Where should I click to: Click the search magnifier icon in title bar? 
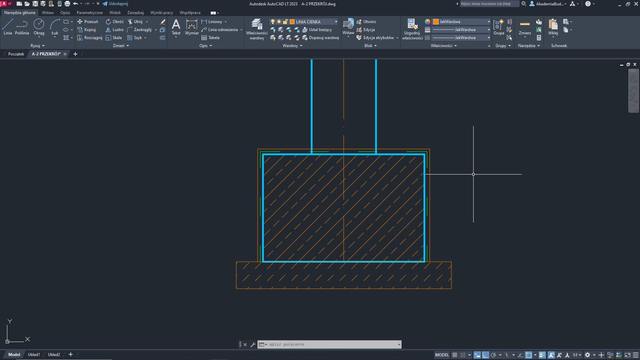tap(524, 4)
